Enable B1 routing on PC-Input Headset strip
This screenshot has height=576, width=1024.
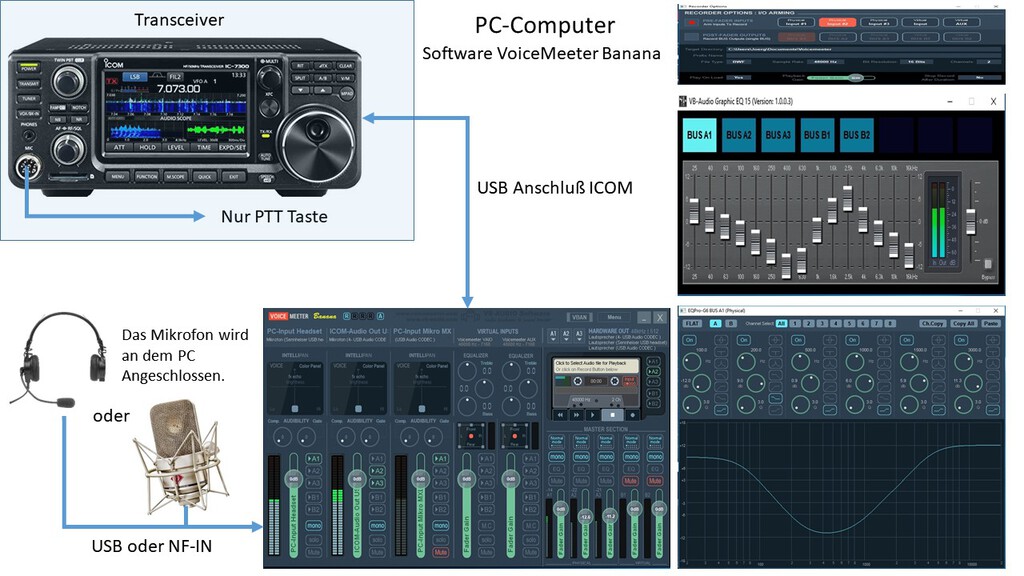[x=314, y=497]
